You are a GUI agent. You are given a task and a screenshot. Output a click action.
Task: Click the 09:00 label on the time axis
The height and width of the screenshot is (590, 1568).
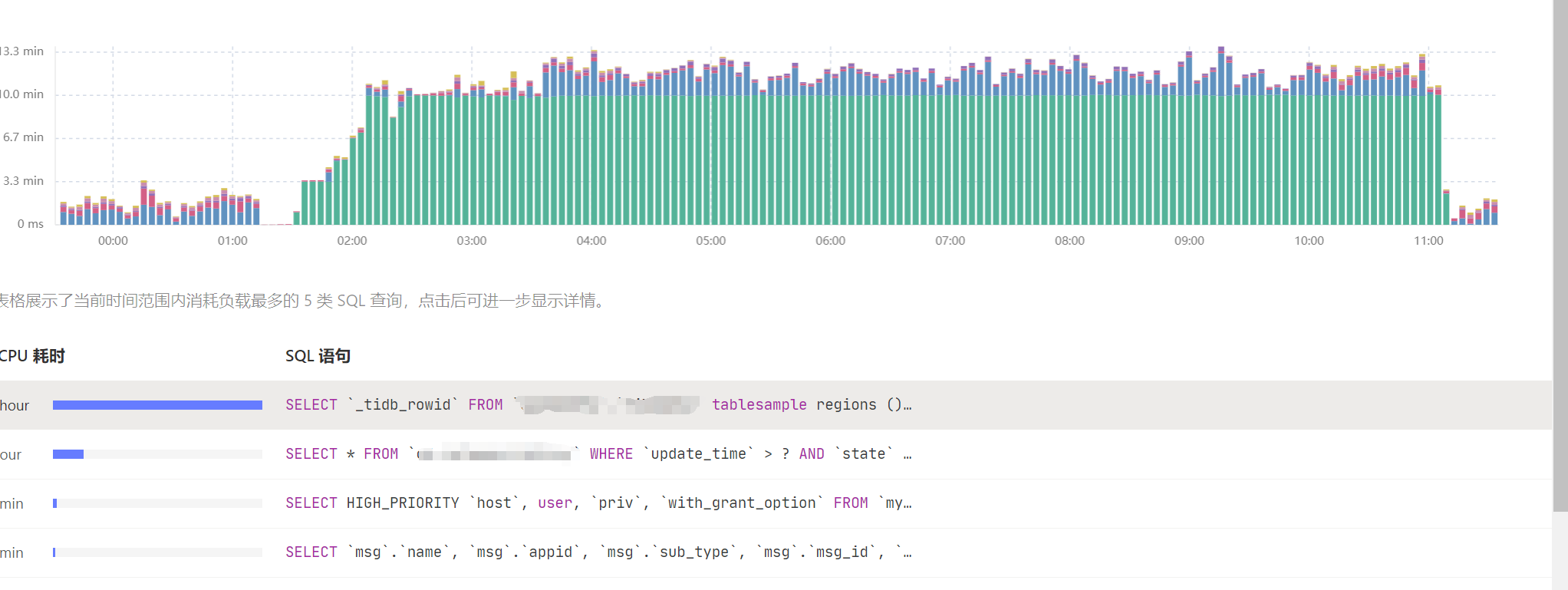1189,241
